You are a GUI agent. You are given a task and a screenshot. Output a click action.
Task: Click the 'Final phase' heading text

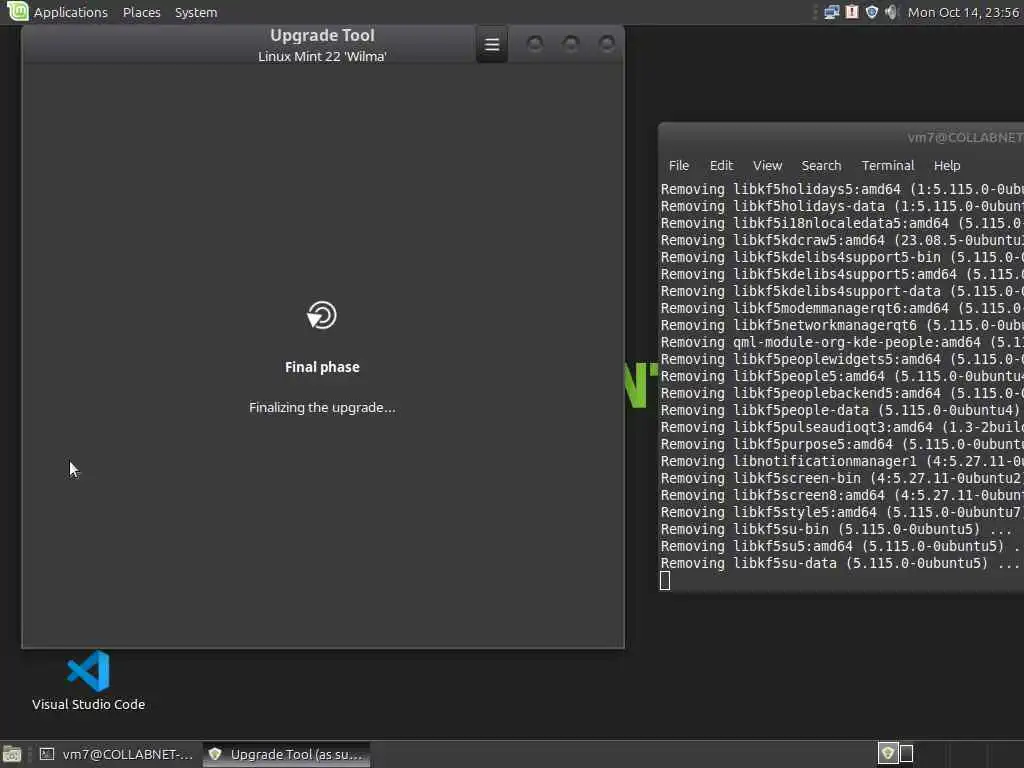pos(322,367)
